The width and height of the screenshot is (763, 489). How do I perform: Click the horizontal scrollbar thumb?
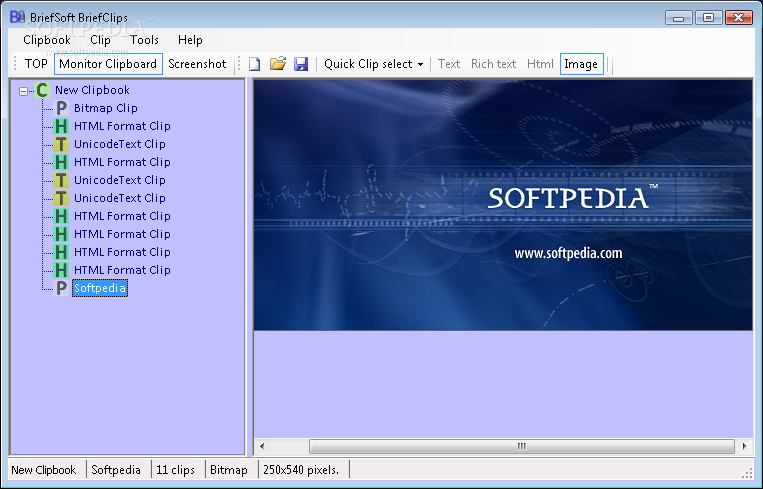[522, 446]
